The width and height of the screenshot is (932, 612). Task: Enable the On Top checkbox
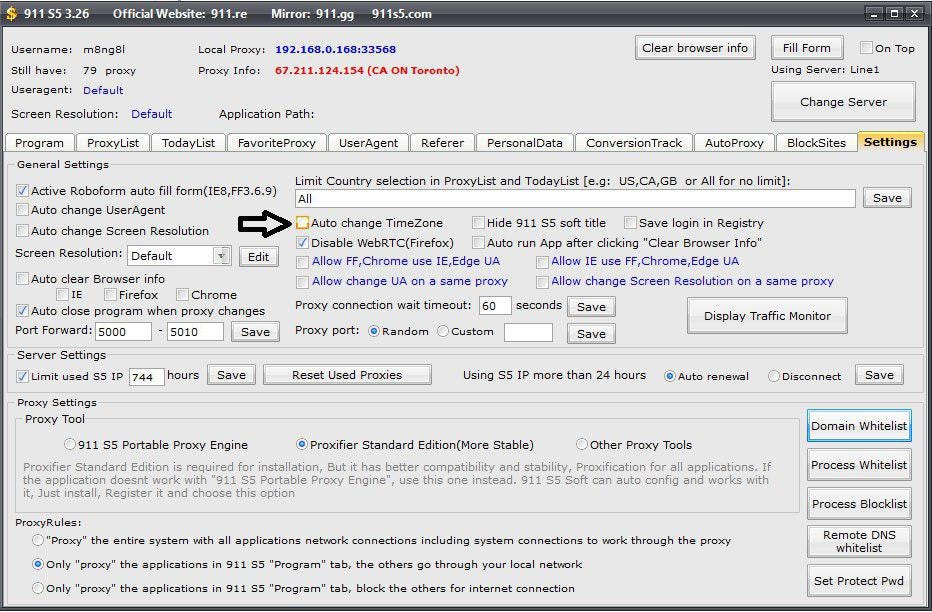(x=867, y=48)
